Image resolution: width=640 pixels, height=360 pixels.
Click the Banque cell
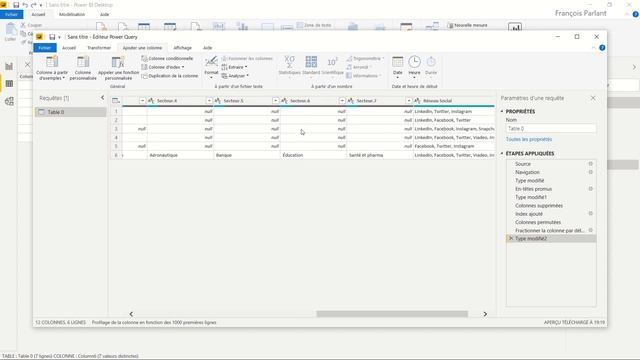point(247,155)
